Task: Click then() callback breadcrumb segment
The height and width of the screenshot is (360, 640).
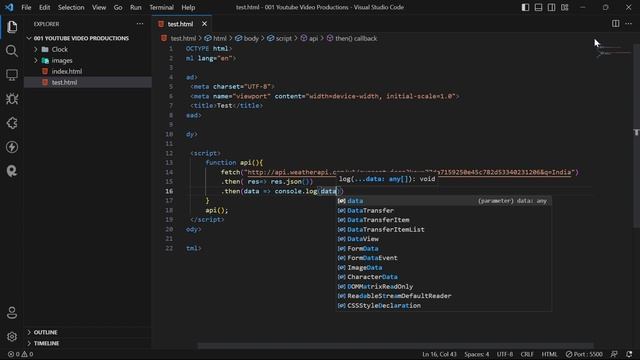Action: pyautogui.click(x=352, y=38)
